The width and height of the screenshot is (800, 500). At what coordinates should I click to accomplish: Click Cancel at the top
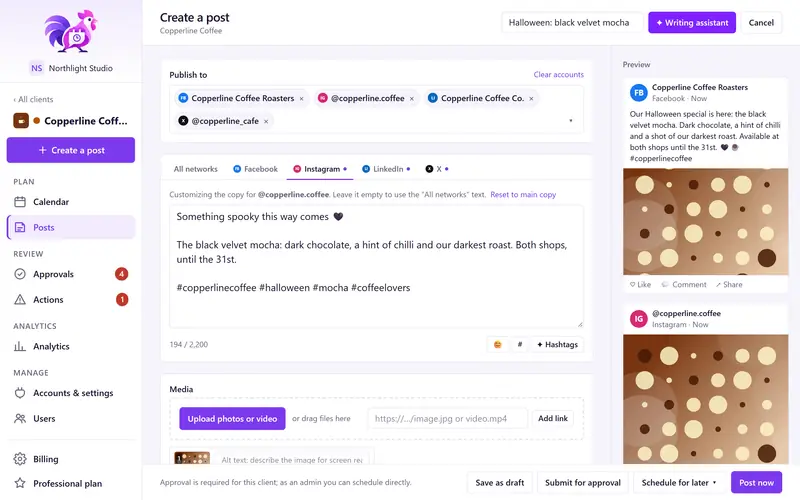coord(761,22)
